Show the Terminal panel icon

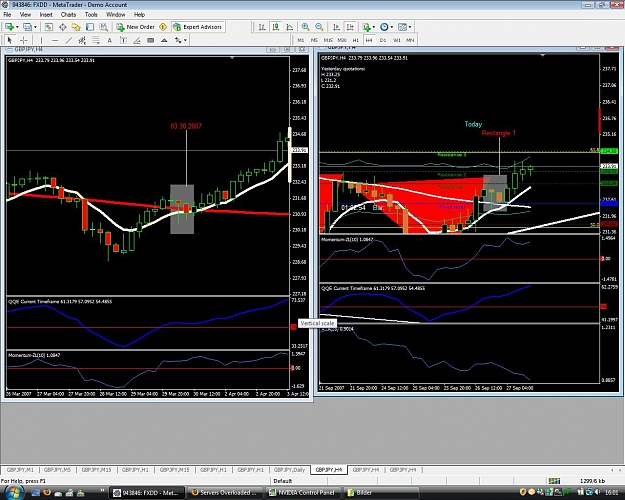(90, 27)
